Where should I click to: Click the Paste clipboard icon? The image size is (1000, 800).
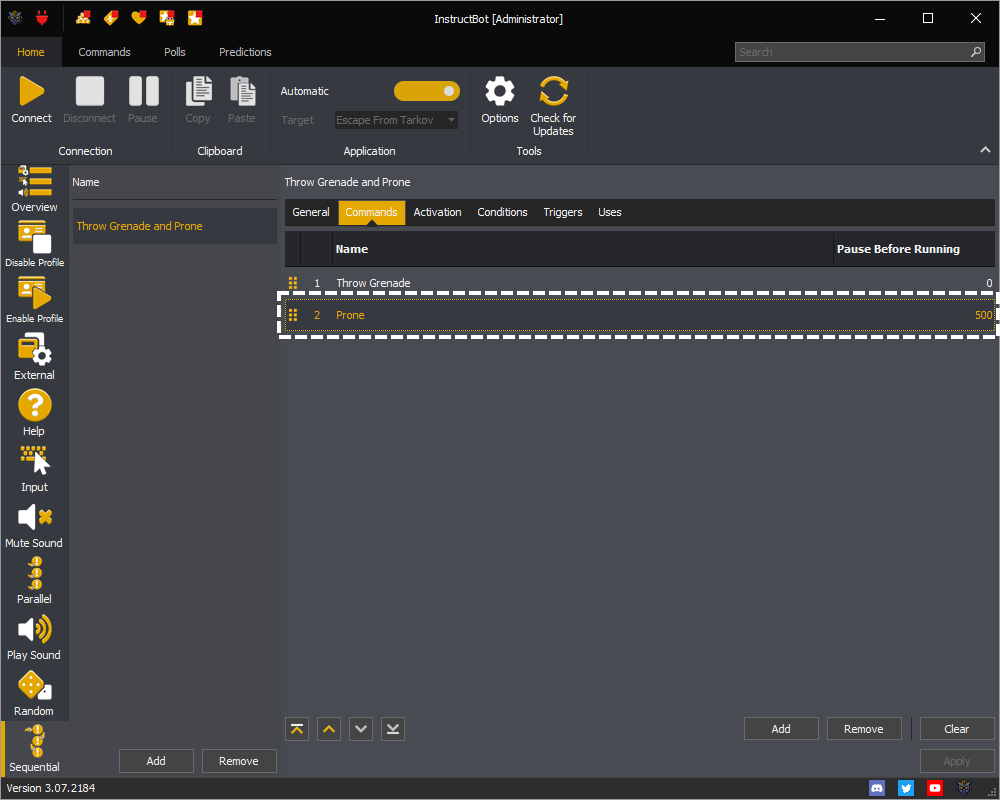coord(242,91)
